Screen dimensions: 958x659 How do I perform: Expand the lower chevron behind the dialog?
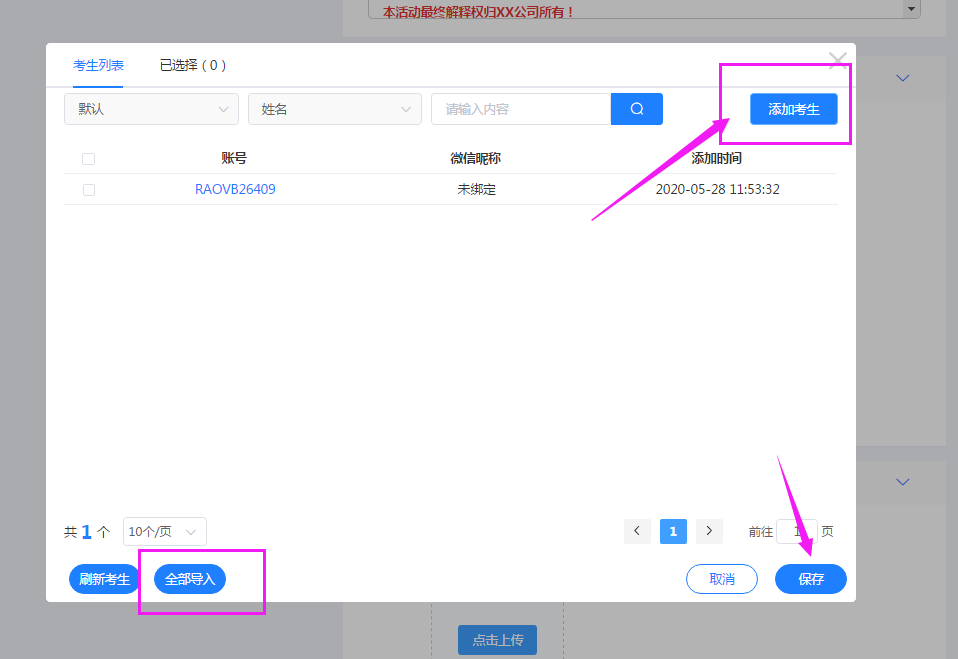[902, 482]
